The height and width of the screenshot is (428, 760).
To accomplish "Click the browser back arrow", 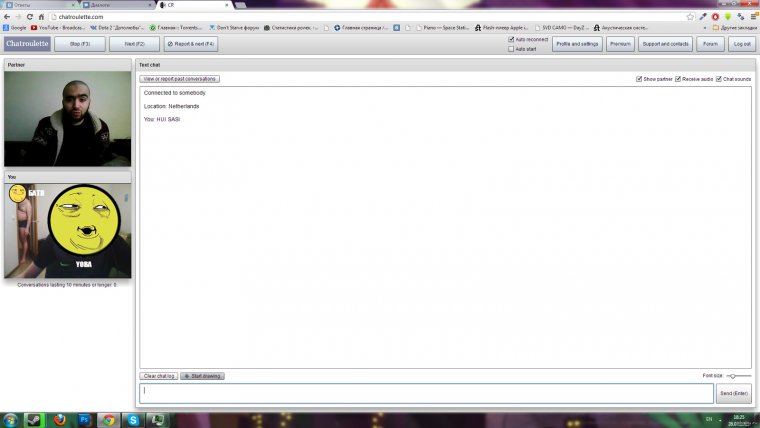I will [x=7, y=17].
